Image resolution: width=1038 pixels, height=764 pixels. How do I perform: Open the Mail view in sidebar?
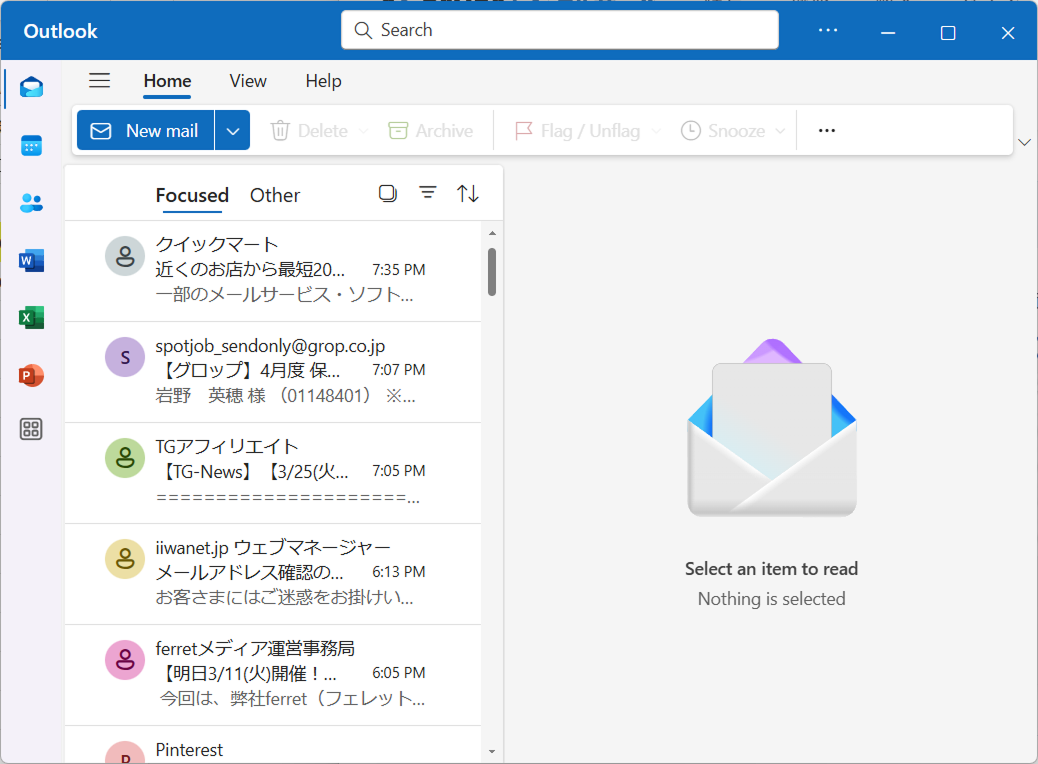(x=31, y=87)
